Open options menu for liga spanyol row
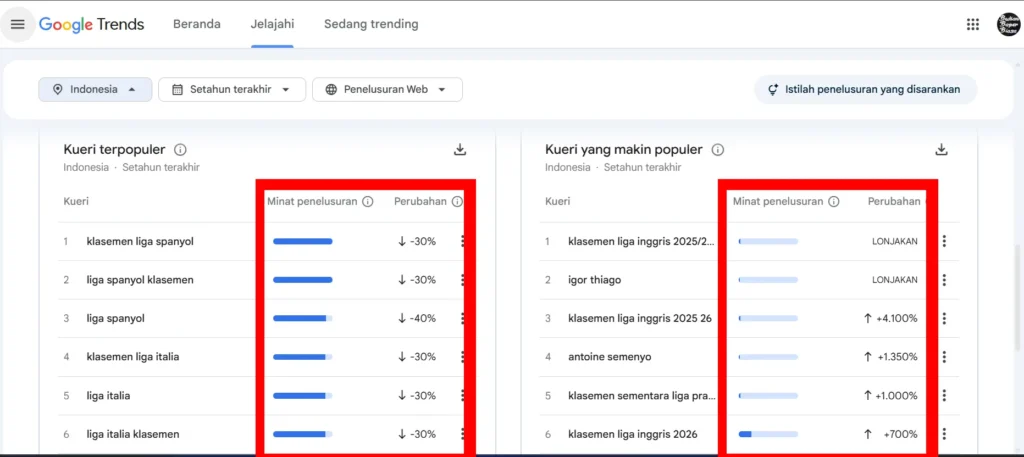1024x457 pixels. click(463, 319)
